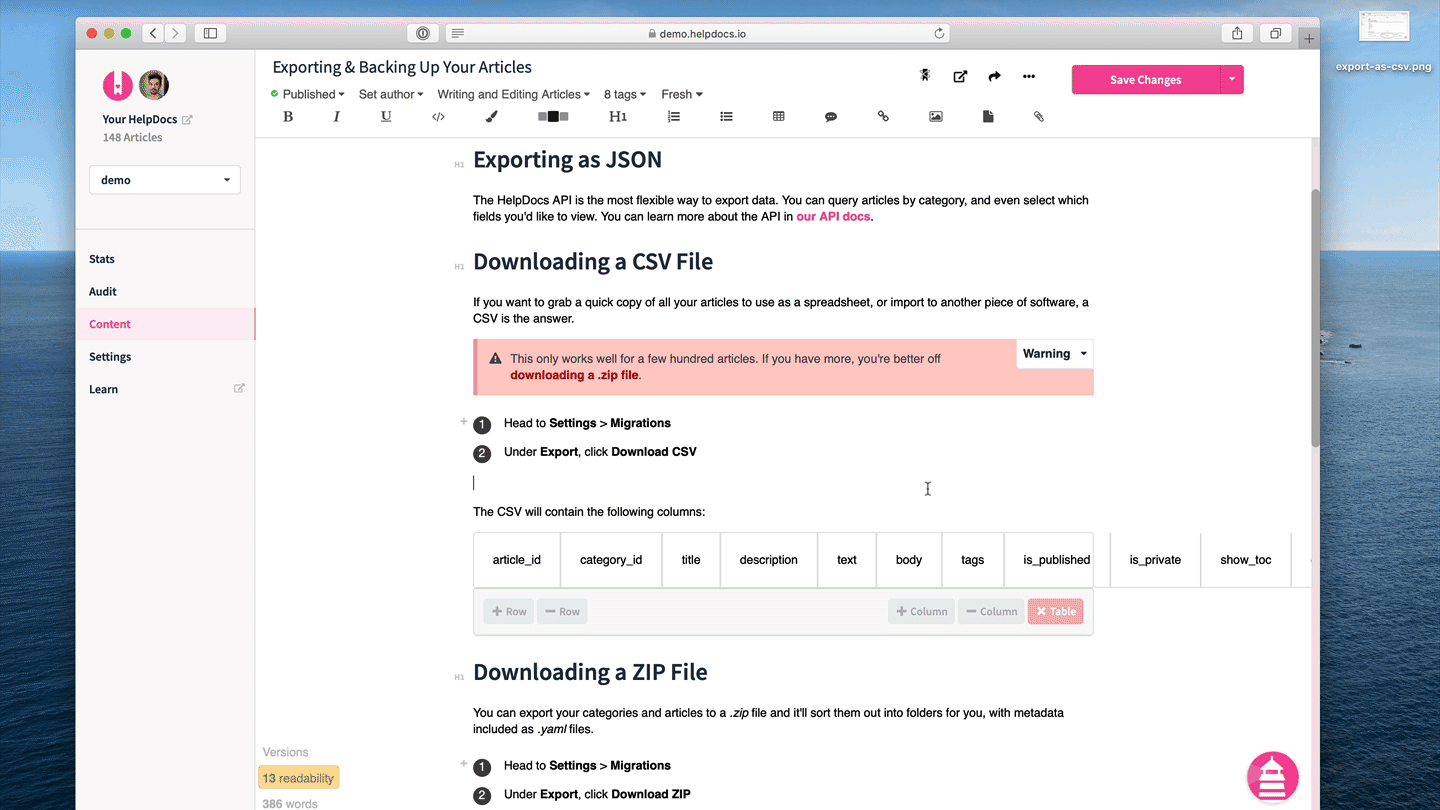Viewport: 1440px width, 810px height.
Task: Click Safari's sidebar toggle button
Action: (x=210, y=33)
